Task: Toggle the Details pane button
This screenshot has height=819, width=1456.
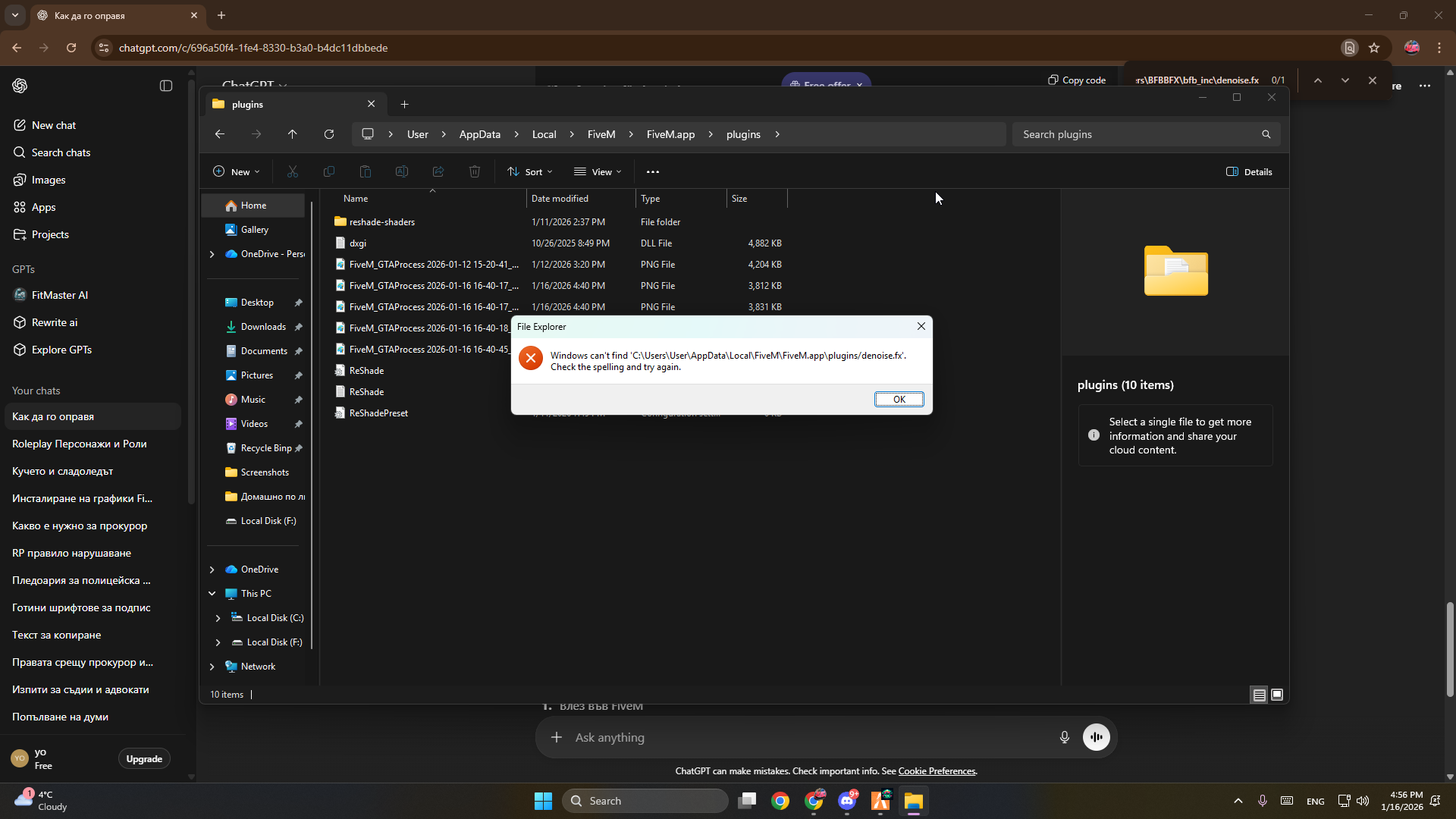Action: click(1249, 172)
